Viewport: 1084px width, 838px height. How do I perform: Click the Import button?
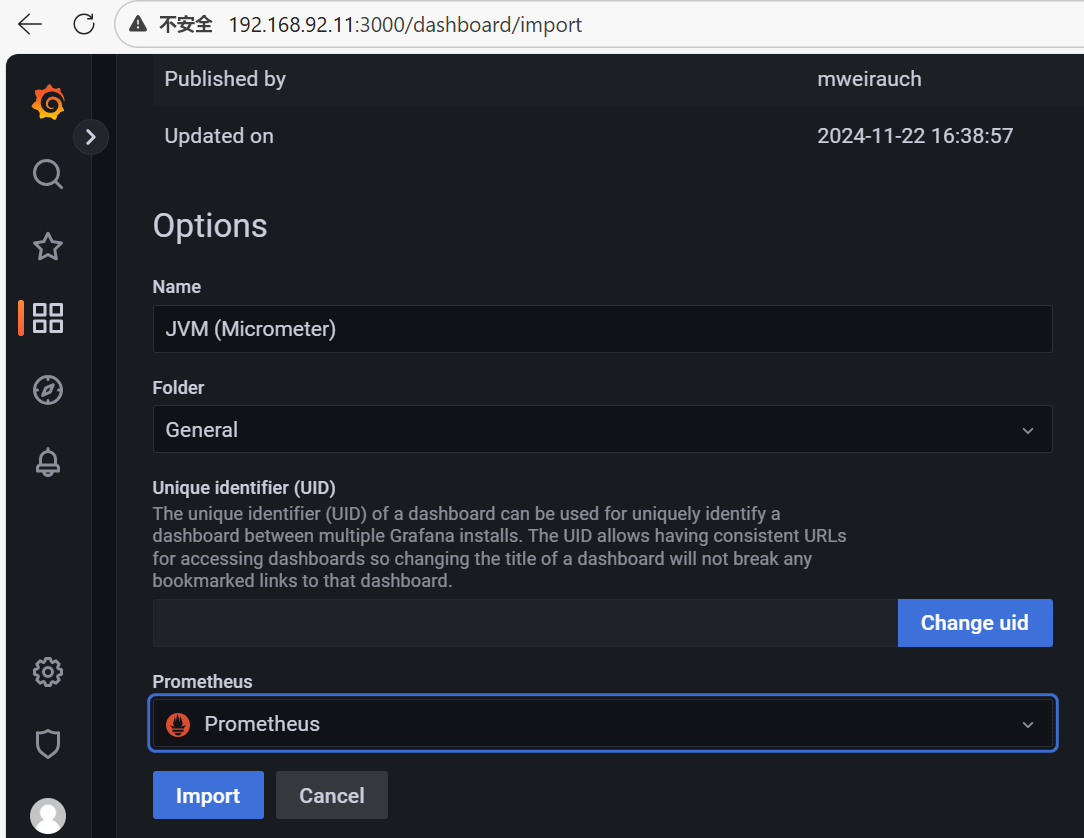coord(208,795)
